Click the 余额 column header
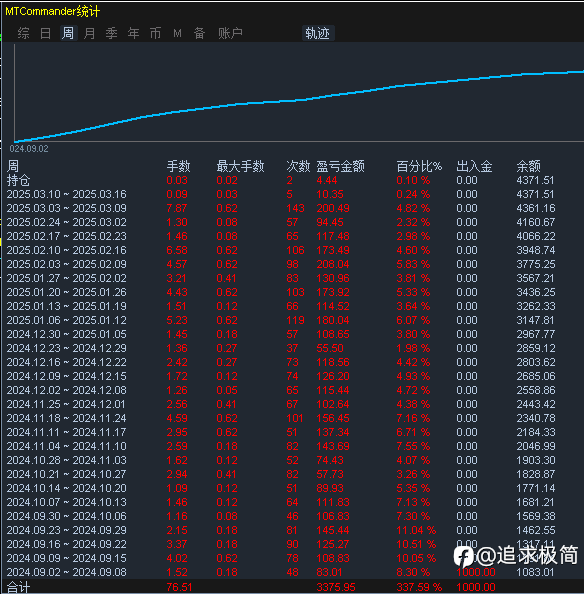The height and width of the screenshot is (594, 584). 529,166
